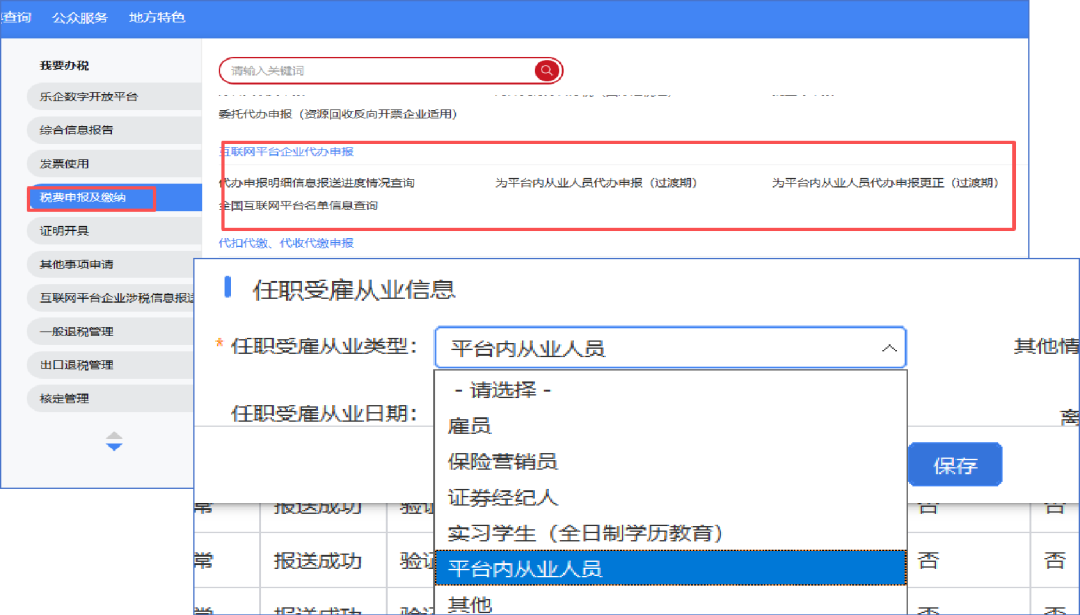Screen dimensions: 1080x615
Task: Click the sidebar scroll-up arrow
Action: pyautogui.click(x=114, y=435)
